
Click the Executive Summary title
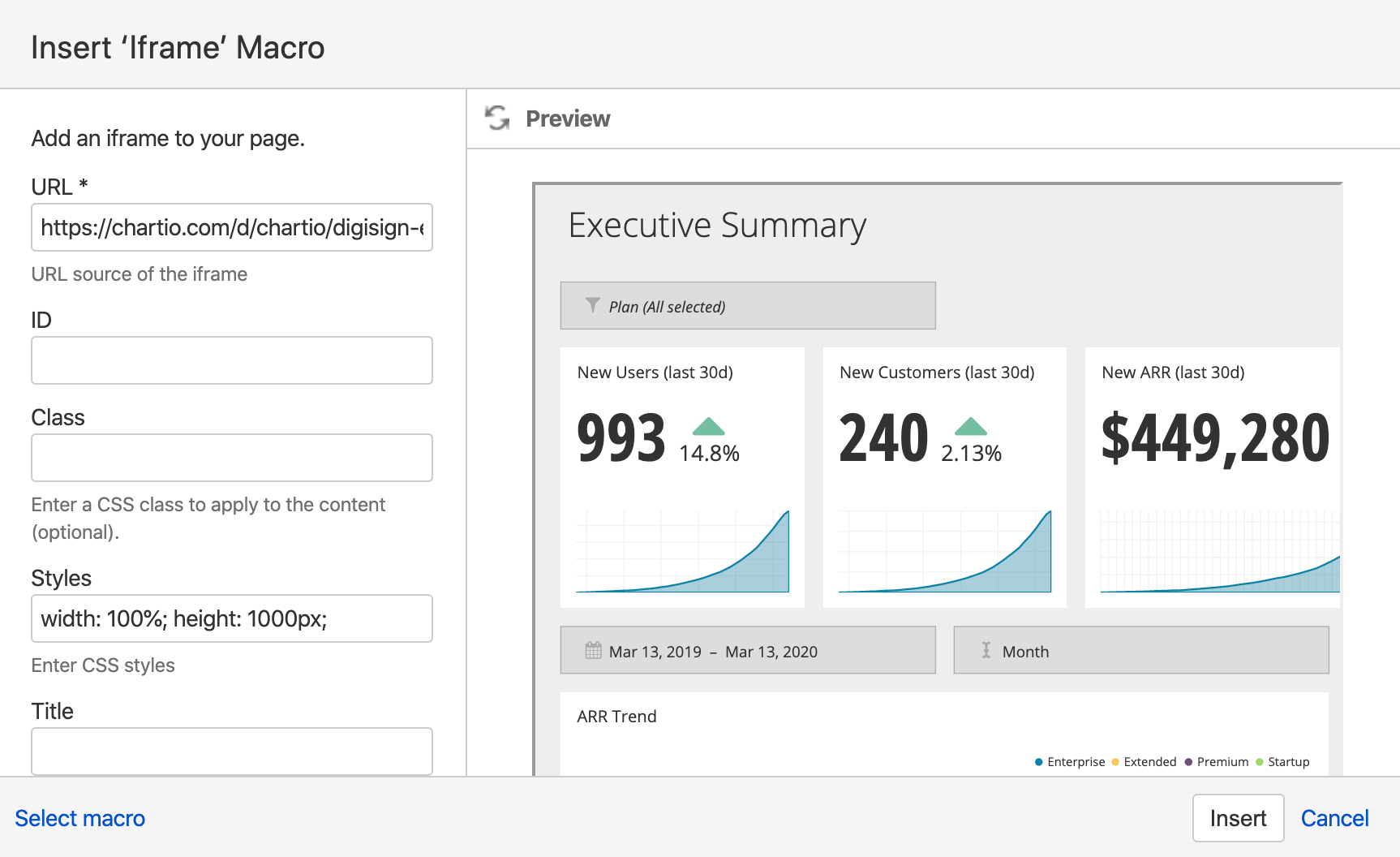[717, 226]
